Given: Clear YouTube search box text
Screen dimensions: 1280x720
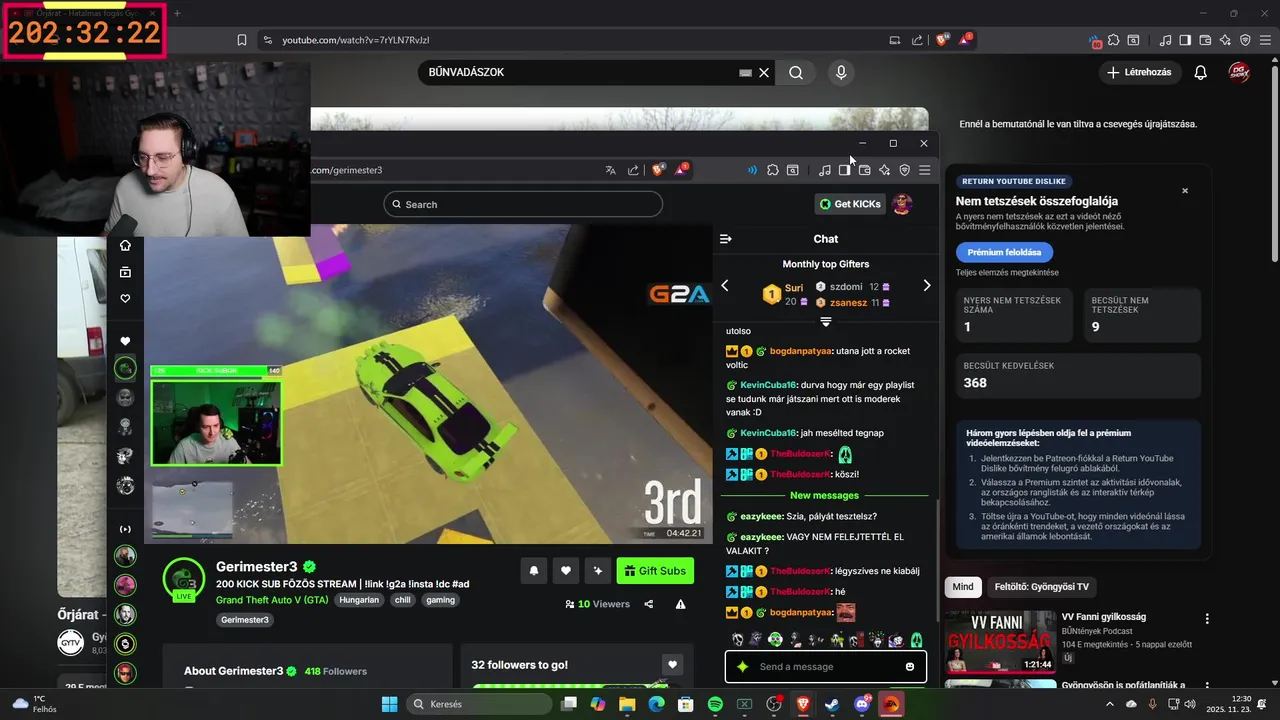Looking at the screenshot, I should pos(764,72).
